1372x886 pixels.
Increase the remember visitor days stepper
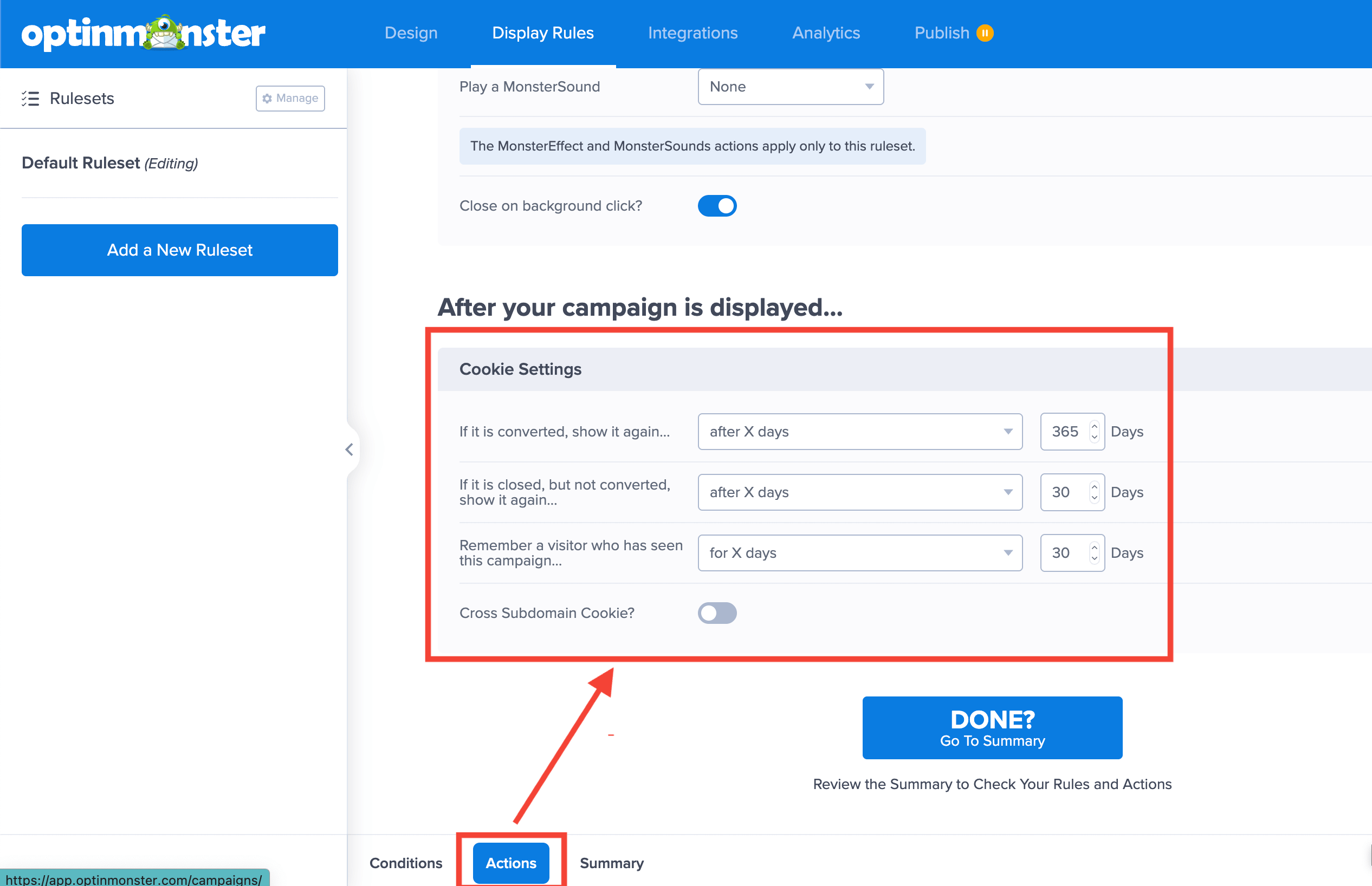[x=1094, y=547]
